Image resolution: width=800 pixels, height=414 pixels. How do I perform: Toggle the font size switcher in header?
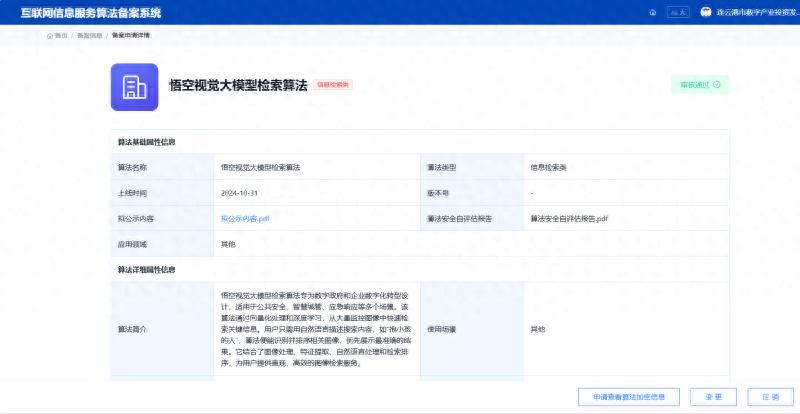pos(678,13)
